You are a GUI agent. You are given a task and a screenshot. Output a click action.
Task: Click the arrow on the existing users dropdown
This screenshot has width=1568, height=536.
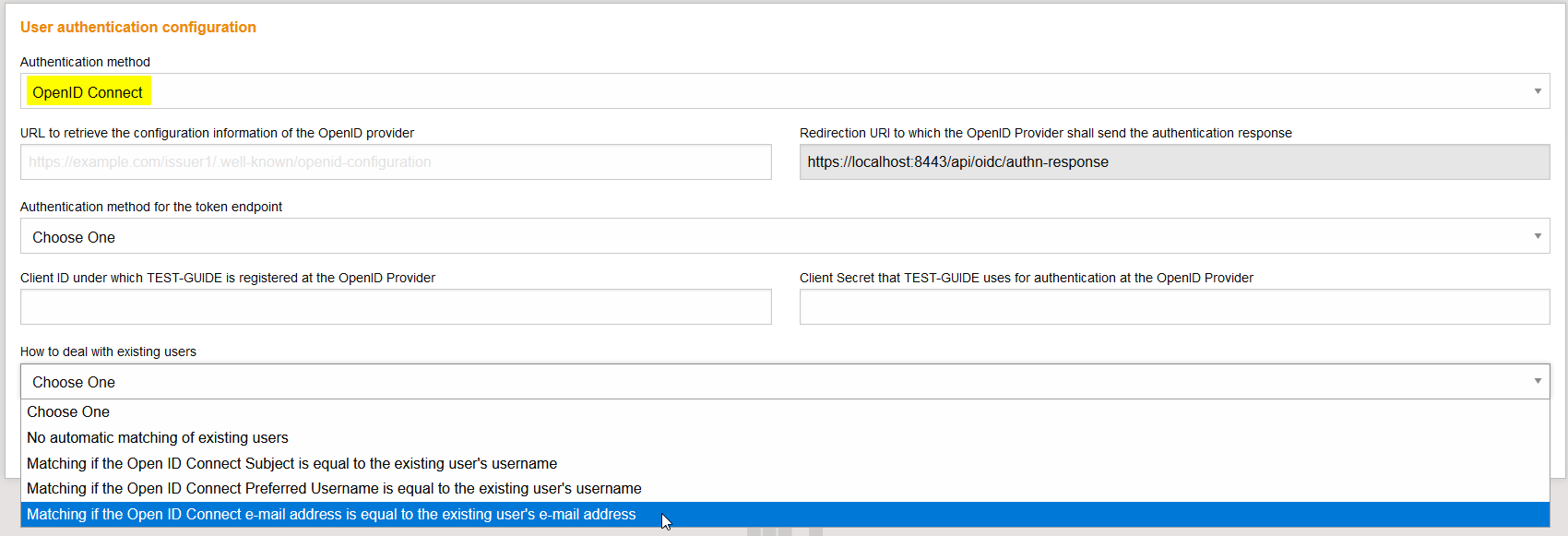point(1537,381)
